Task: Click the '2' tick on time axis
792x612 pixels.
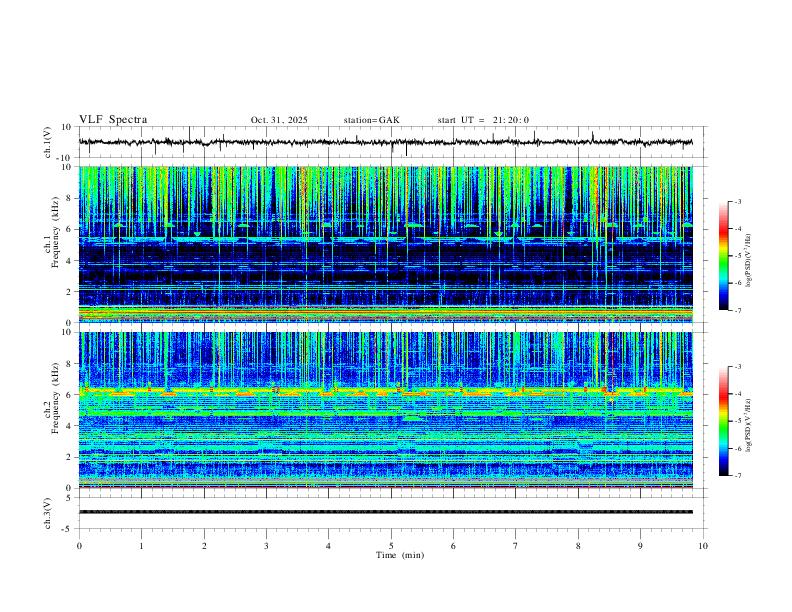Action: tap(204, 546)
